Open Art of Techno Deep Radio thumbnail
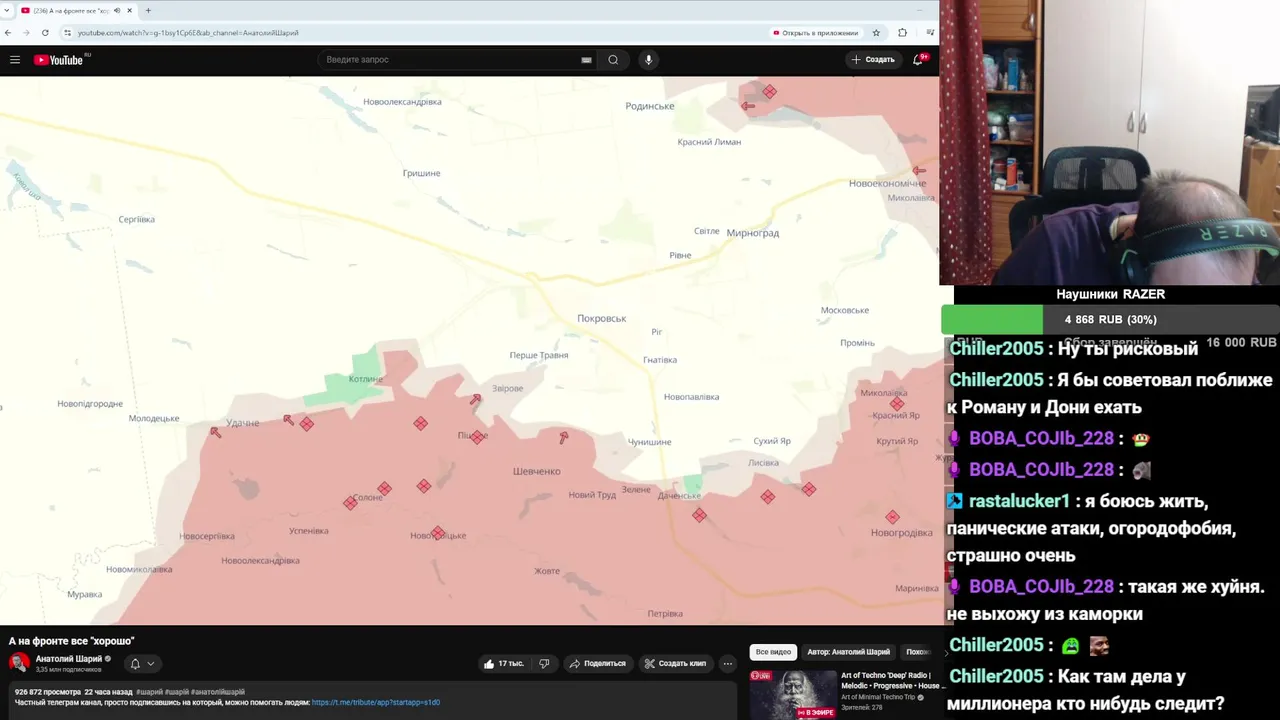The height and width of the screenshot is (720, 1280). point(793,695)
